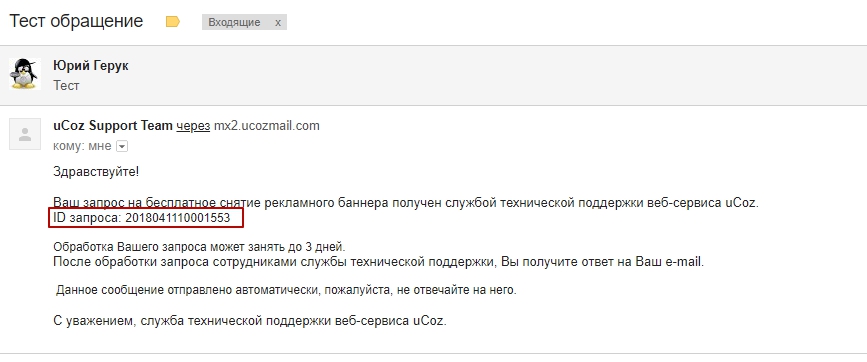Click the через link
The width and height of the screenshot is (867, 362).
(x=193, y=126)
